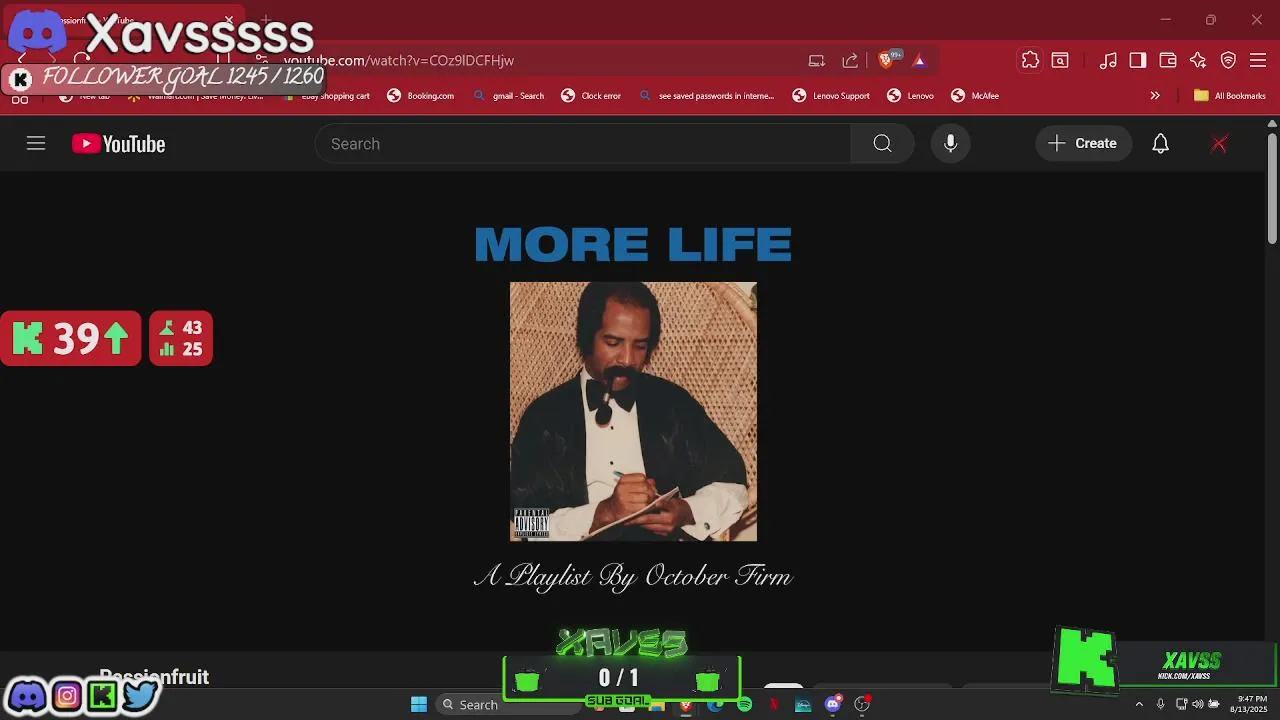Click the cast/screen icon in address bar
This screenshot has height=720, width=1280.
(817, 61)
